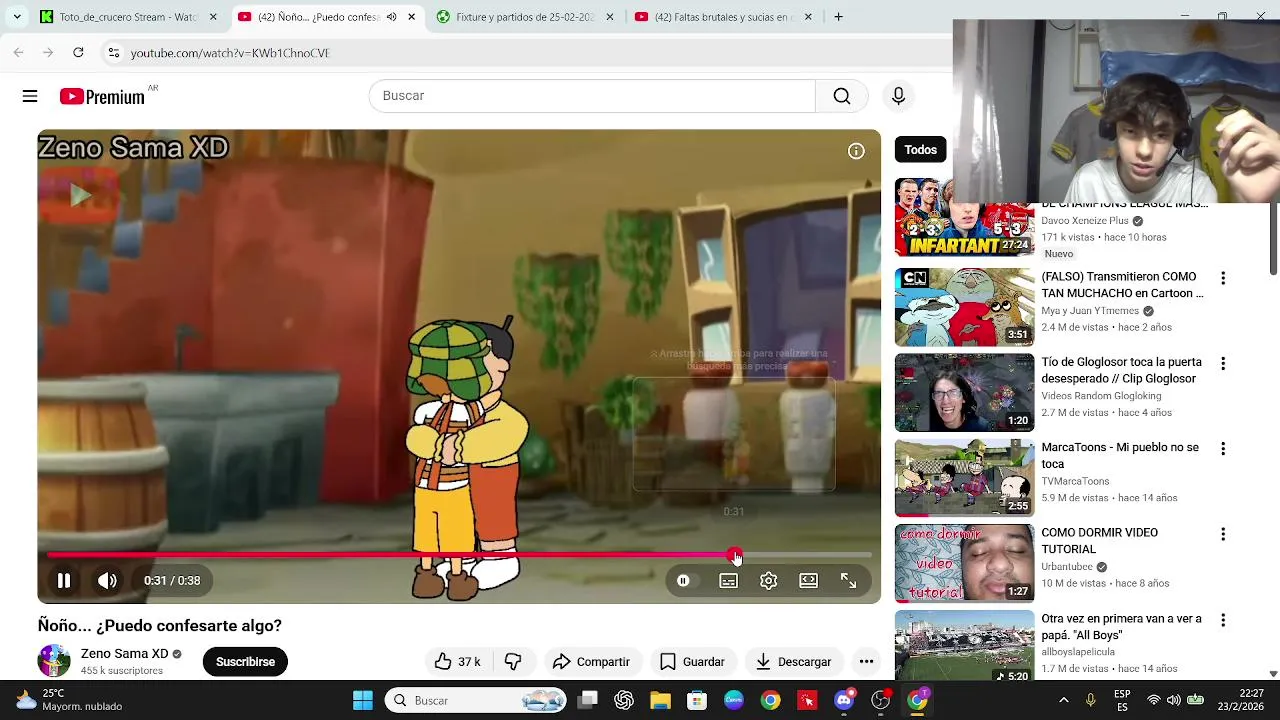Viewport: 1280px width, 720px height.
Task: Open Zeno Sama XD channel name link
Action: pos(125,653)
